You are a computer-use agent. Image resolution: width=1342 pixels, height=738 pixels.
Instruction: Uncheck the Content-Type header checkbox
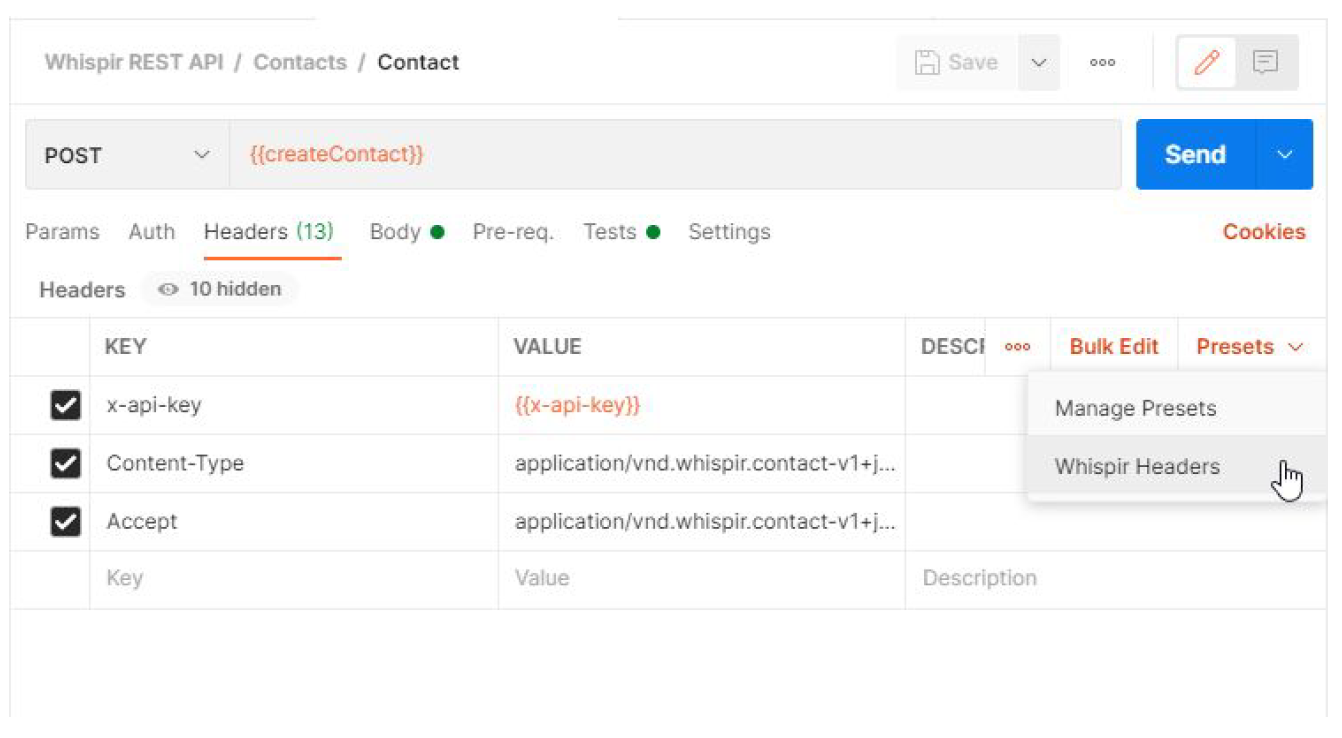click(65, 463)
